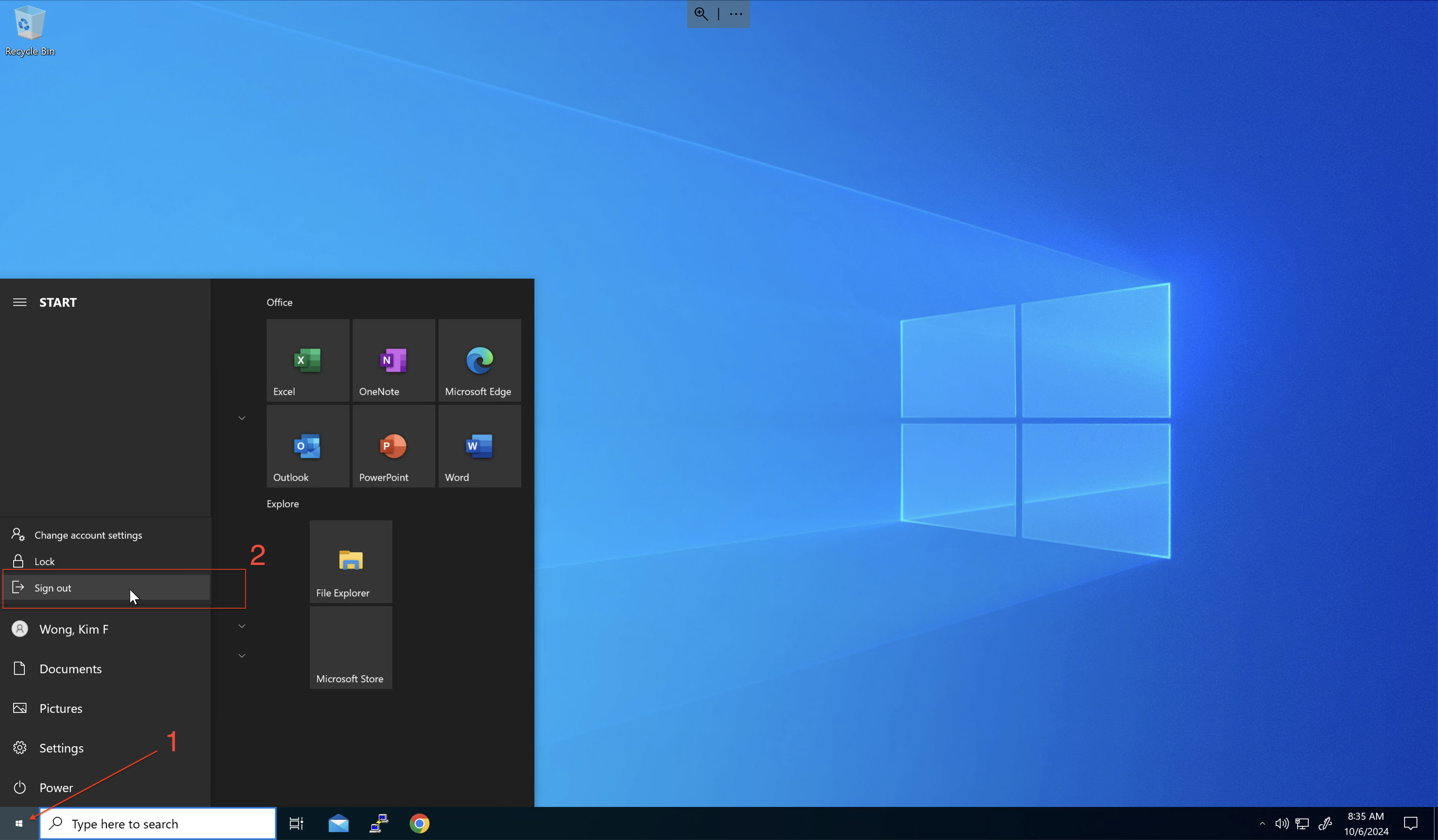Open the PowerPoint tile

[394, 446]
